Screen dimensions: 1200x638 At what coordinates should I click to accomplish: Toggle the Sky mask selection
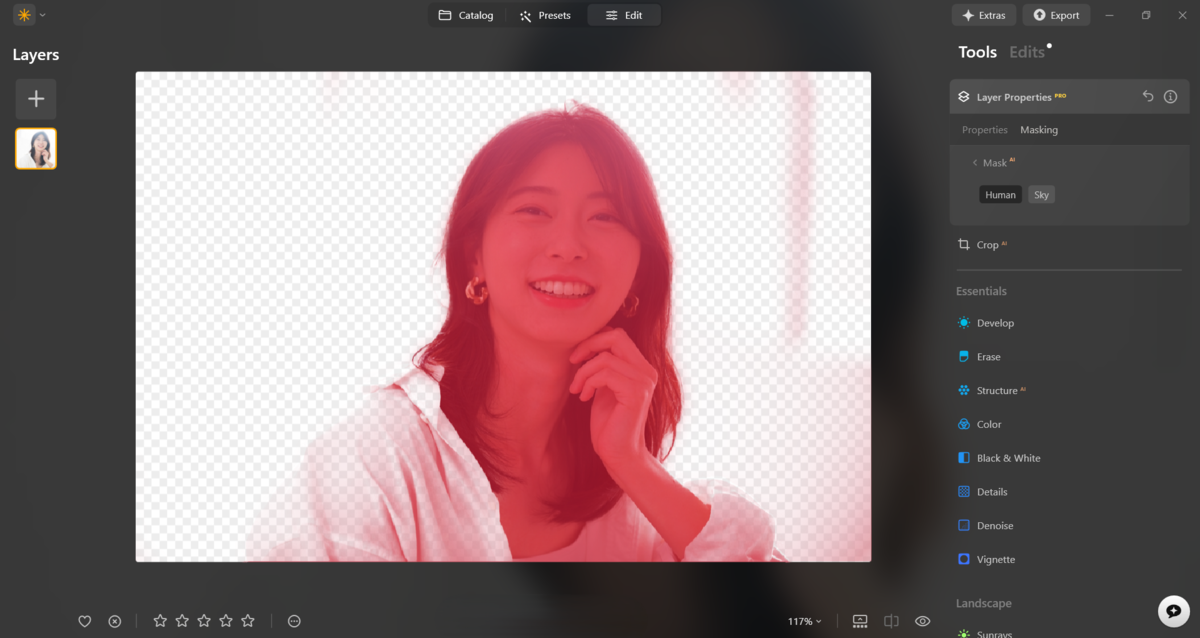tap(1041, 194)
